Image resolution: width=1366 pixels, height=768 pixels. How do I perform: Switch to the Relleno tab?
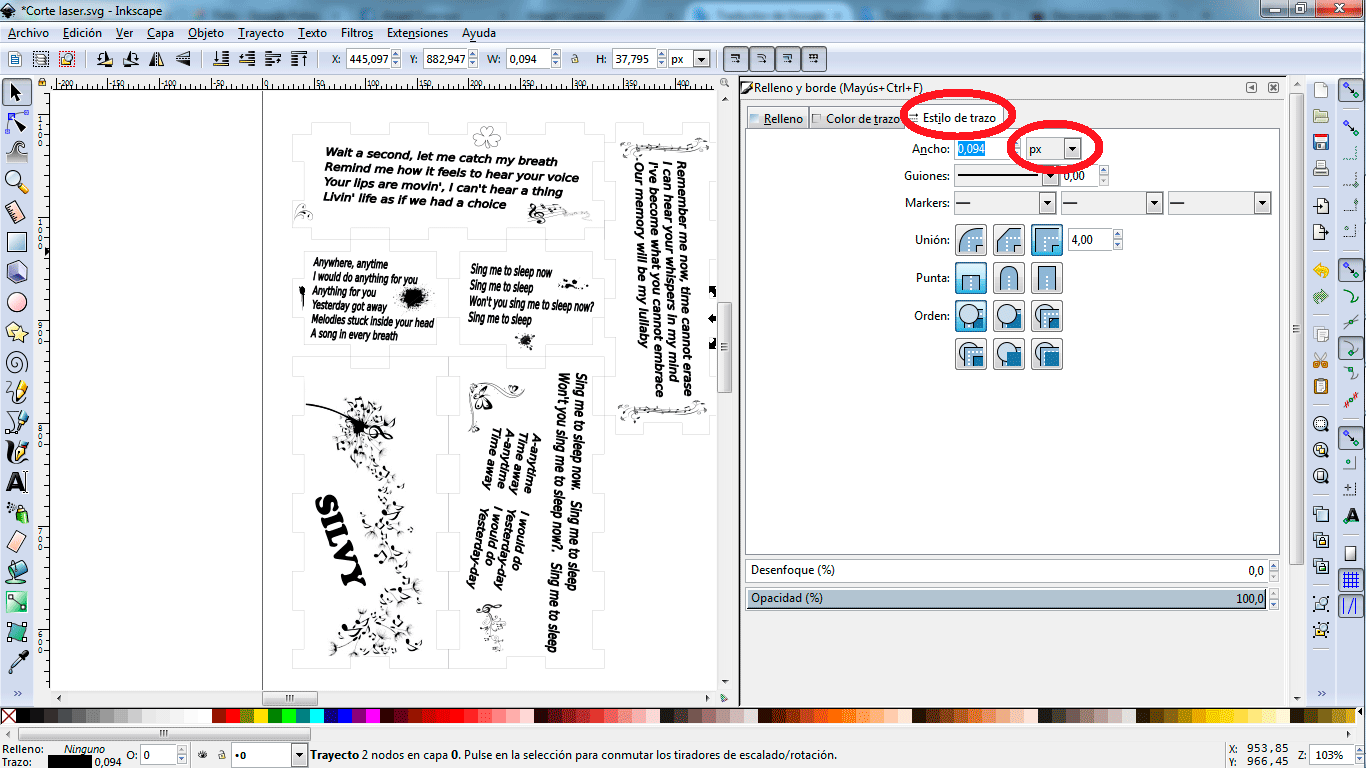[777, 119]
